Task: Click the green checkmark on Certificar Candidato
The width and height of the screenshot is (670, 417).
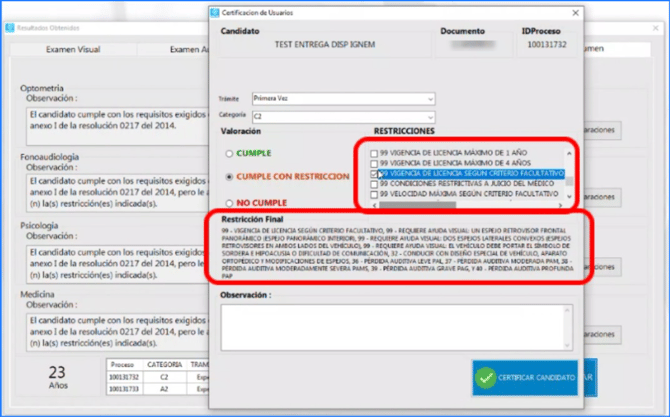Action: (x=486, y=377)
